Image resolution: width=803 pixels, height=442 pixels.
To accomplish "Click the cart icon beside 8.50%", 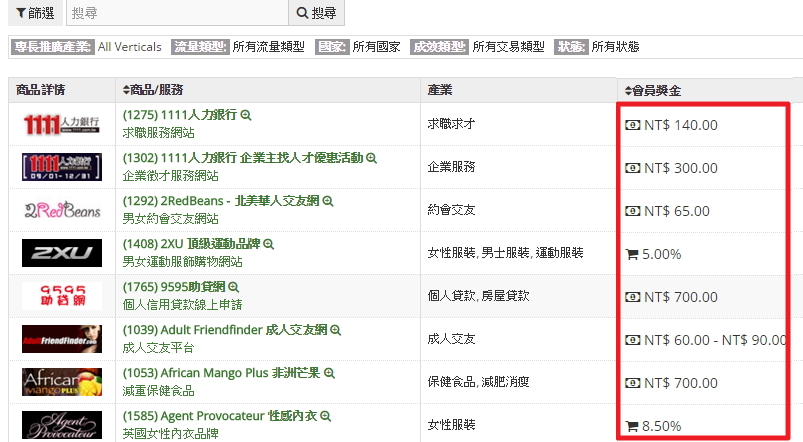I will pos(632,426).
